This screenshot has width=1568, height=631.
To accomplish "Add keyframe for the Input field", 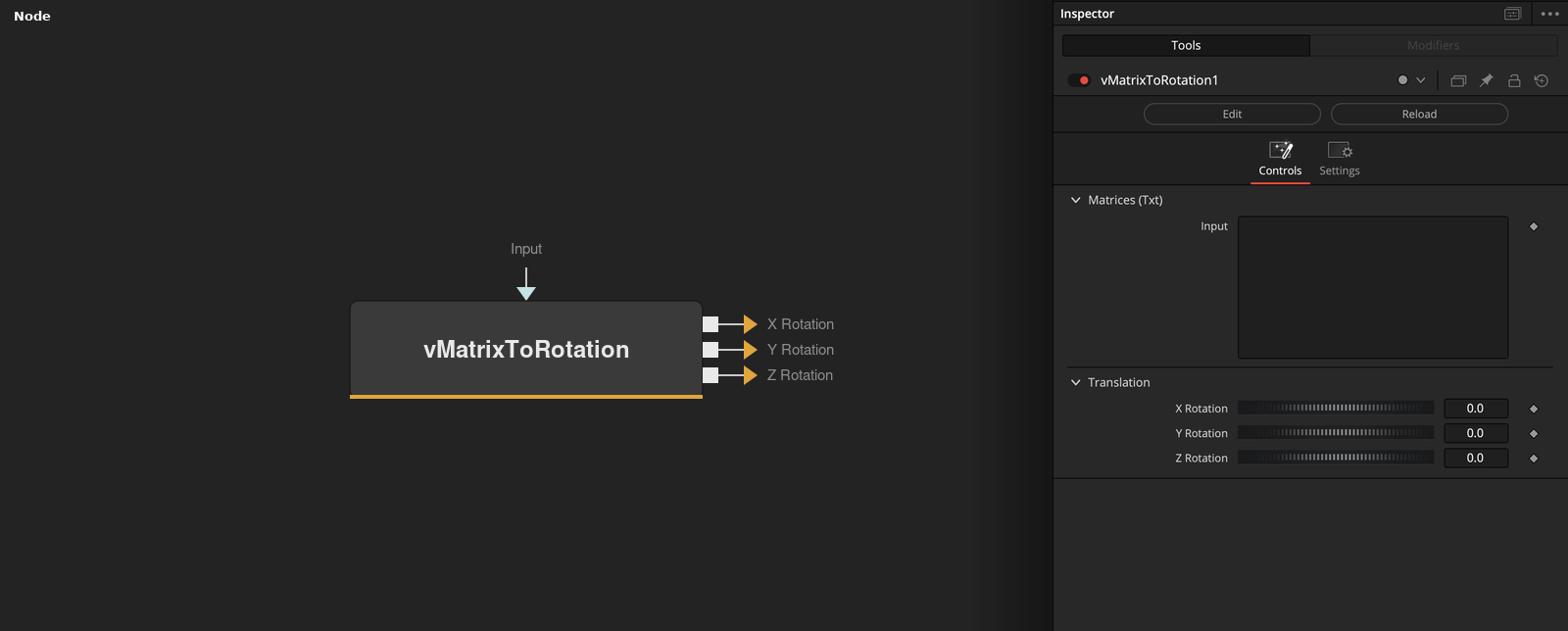I will point(1534,226).
